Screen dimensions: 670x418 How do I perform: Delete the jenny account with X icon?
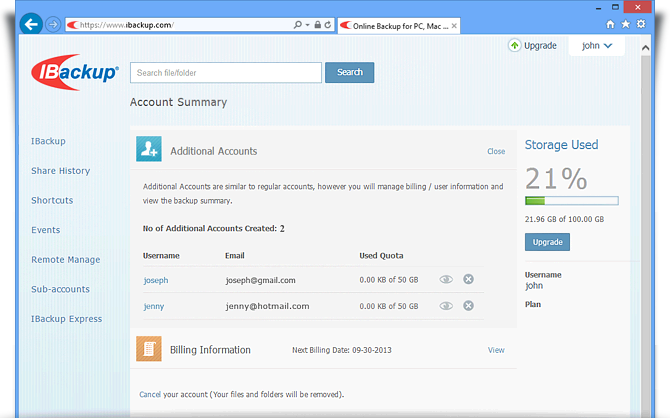pyautogui.click(x=468, y=306)
